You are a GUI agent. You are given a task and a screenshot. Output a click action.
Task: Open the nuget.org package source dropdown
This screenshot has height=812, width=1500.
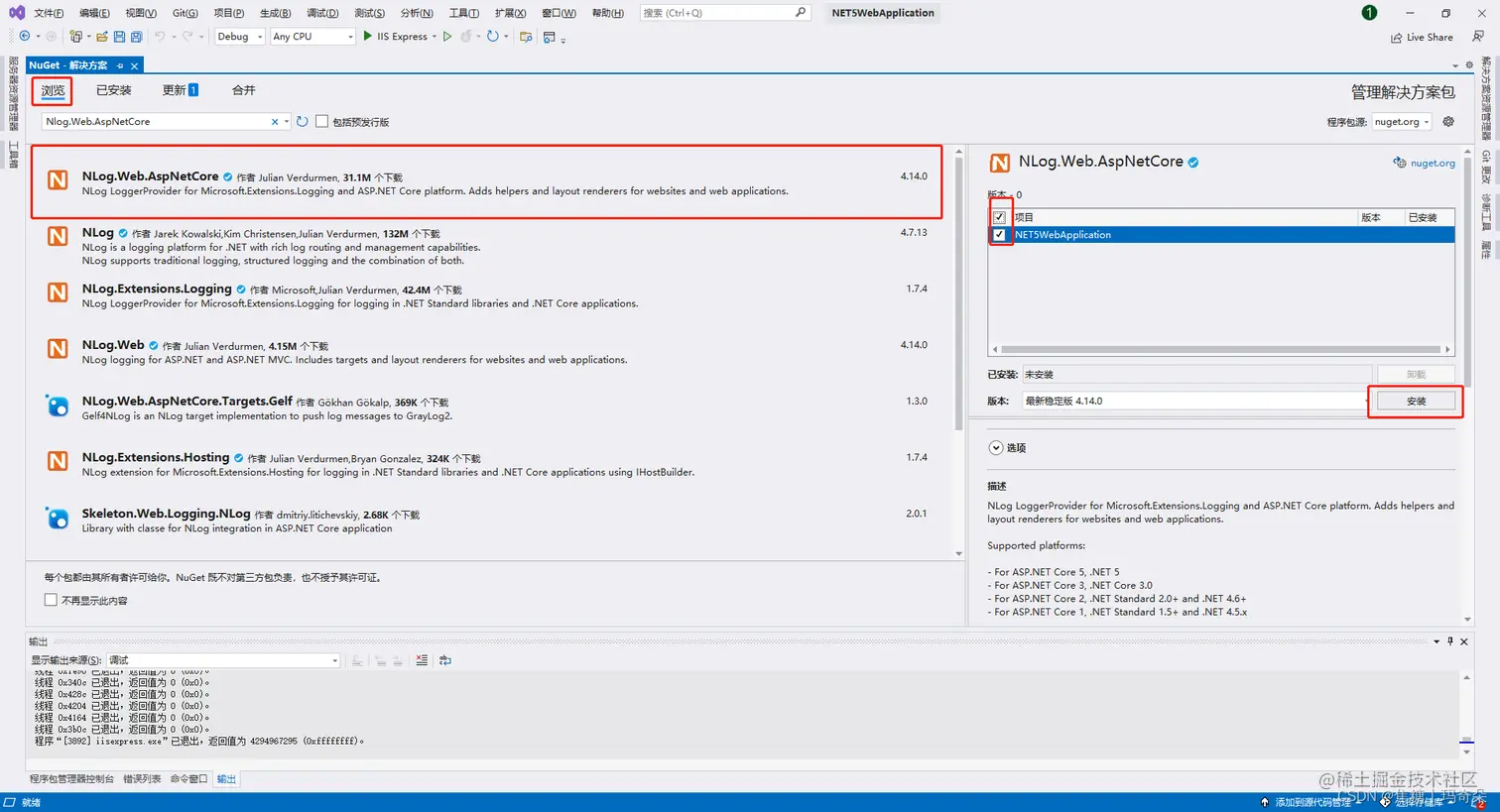click(1402, 122)
